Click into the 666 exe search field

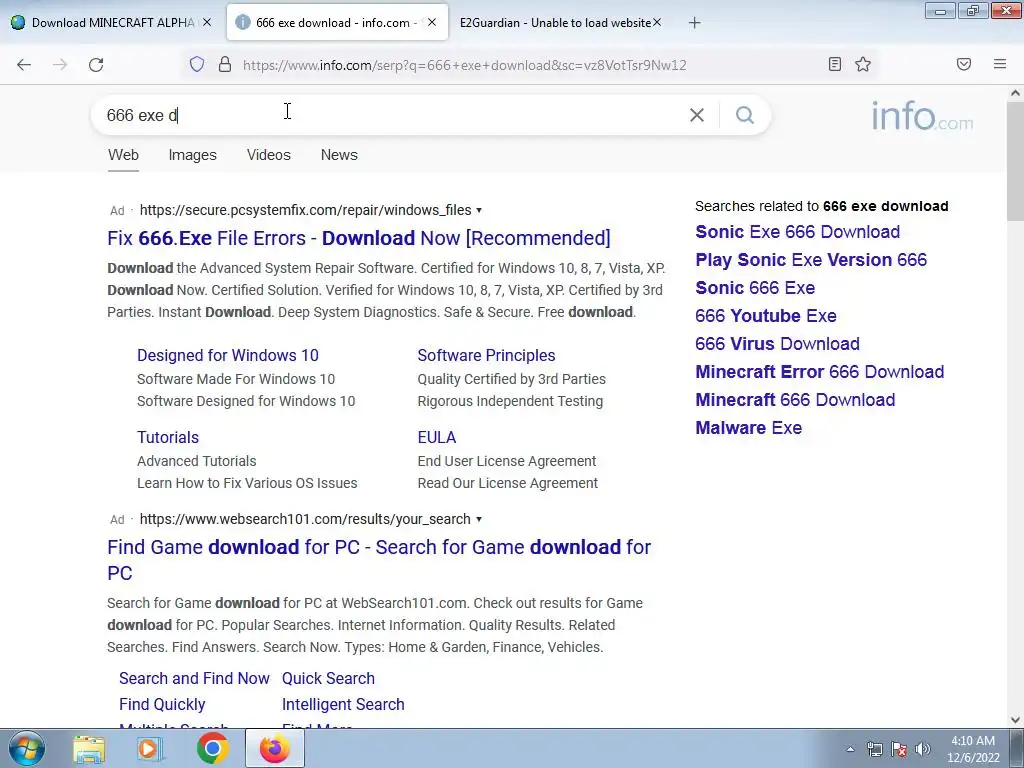392,115
